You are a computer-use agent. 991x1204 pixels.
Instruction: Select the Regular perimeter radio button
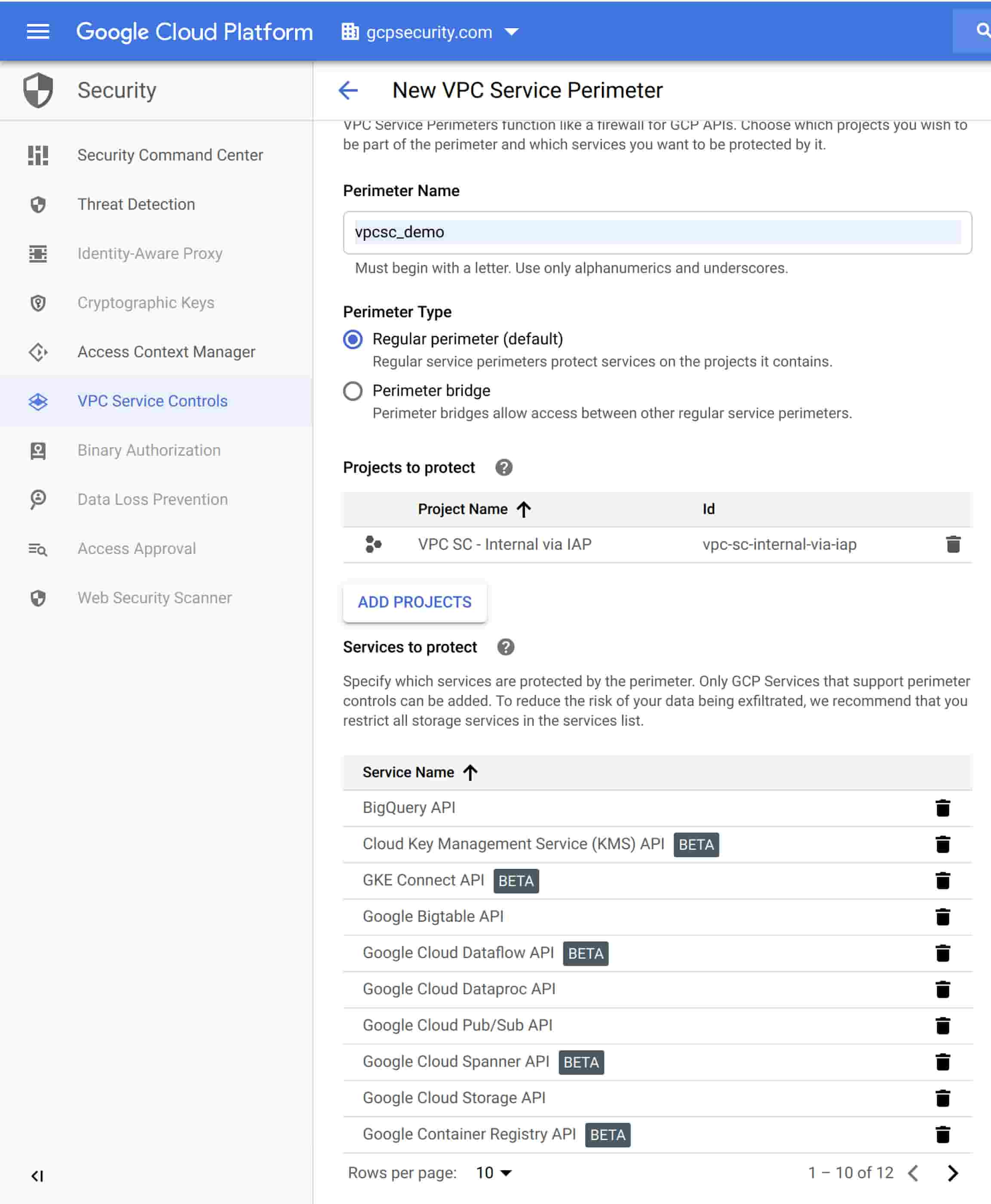[x=353, y=339]
